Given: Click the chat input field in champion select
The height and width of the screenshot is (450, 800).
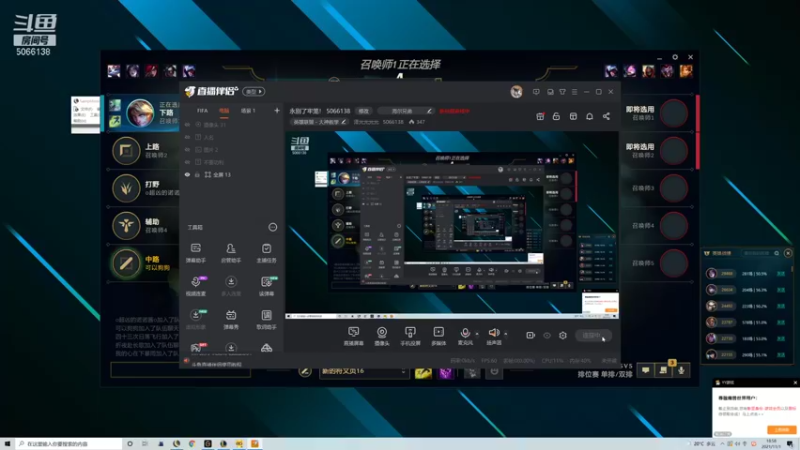Looking at the screenshot, I should click(x=180, y=370).
